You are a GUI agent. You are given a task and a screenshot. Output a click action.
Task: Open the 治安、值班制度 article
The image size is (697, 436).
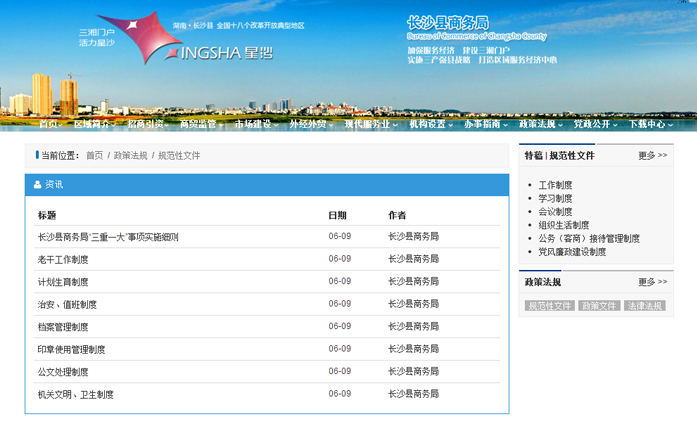click(67, 304)
